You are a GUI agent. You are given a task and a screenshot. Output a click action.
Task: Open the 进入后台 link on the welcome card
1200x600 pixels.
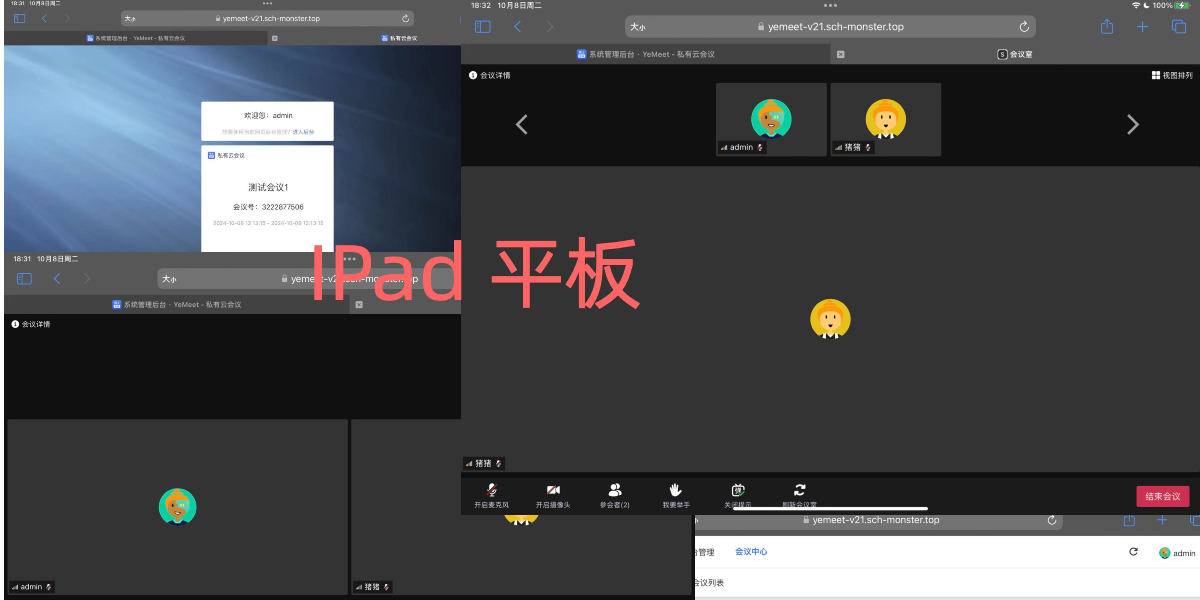[x=304, y=132]
